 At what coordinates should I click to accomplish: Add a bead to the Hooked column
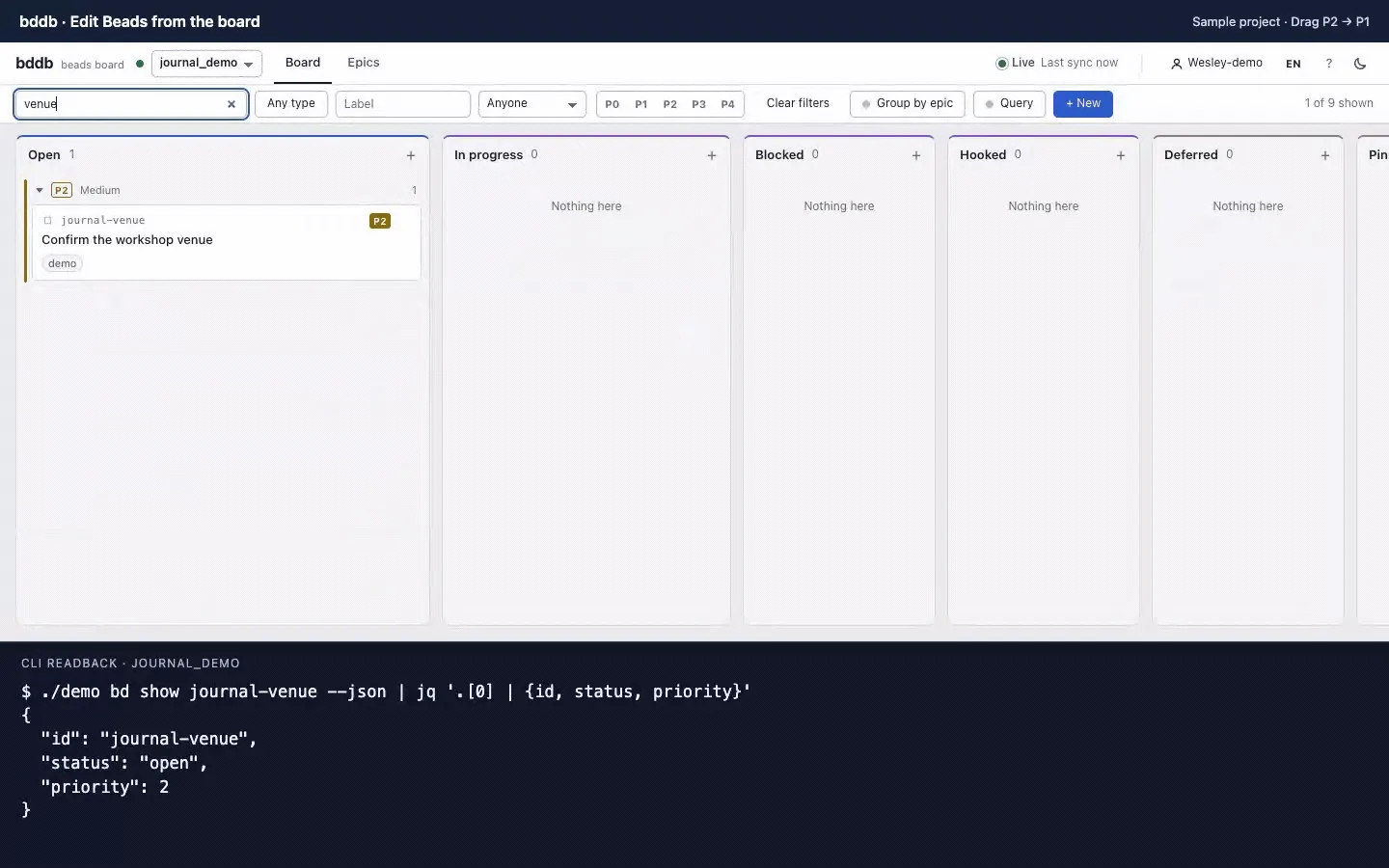coord(1121,155)
